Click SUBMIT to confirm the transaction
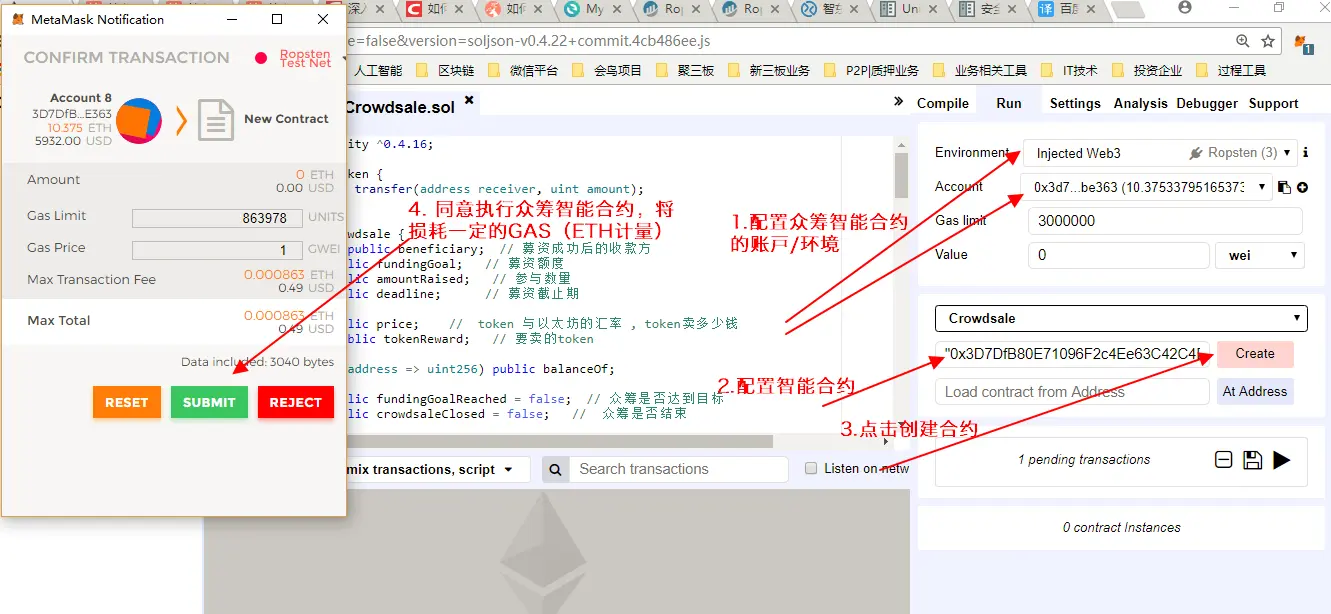 [209, 402]
